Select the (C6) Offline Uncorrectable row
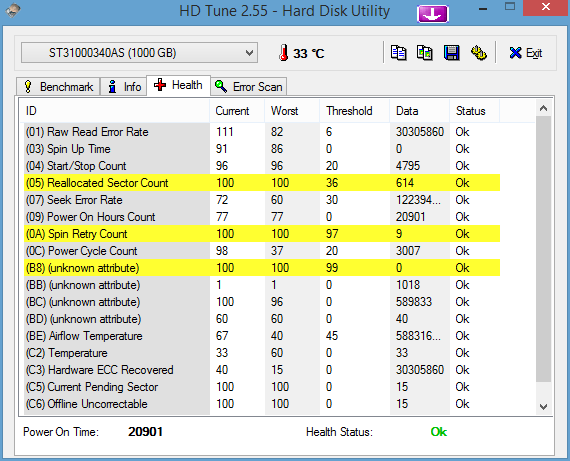The width and height of the screenshot is (570, 461). [262, 404]
